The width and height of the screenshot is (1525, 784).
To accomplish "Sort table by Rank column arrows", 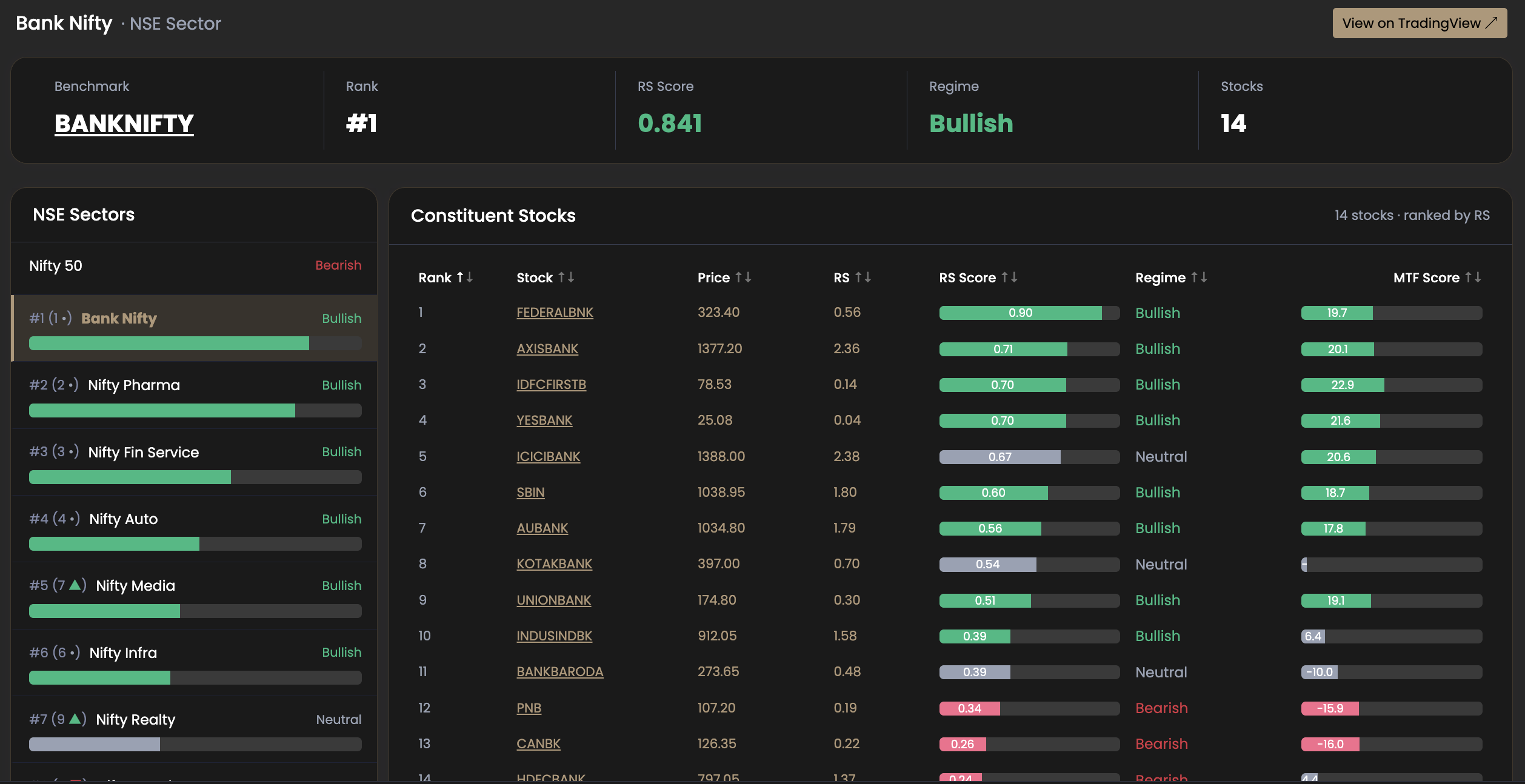I will (464, 277).
